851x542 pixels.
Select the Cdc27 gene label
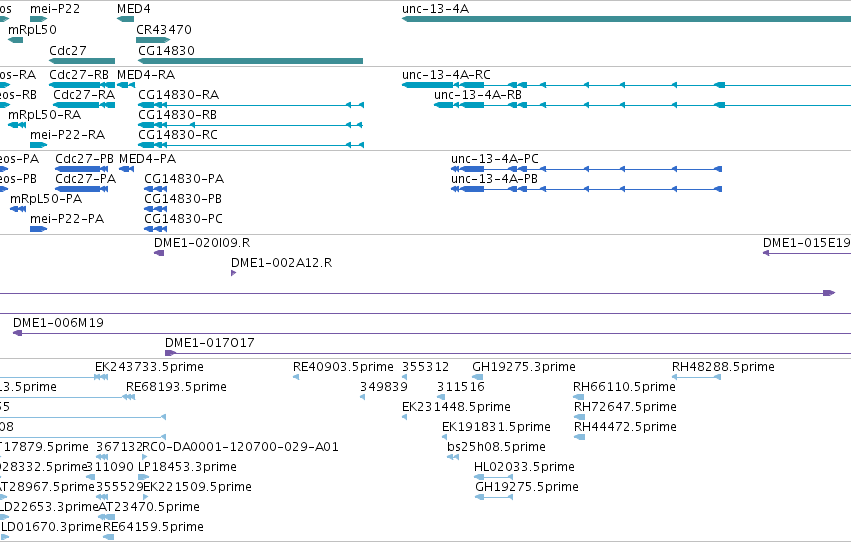click(68, 50)
